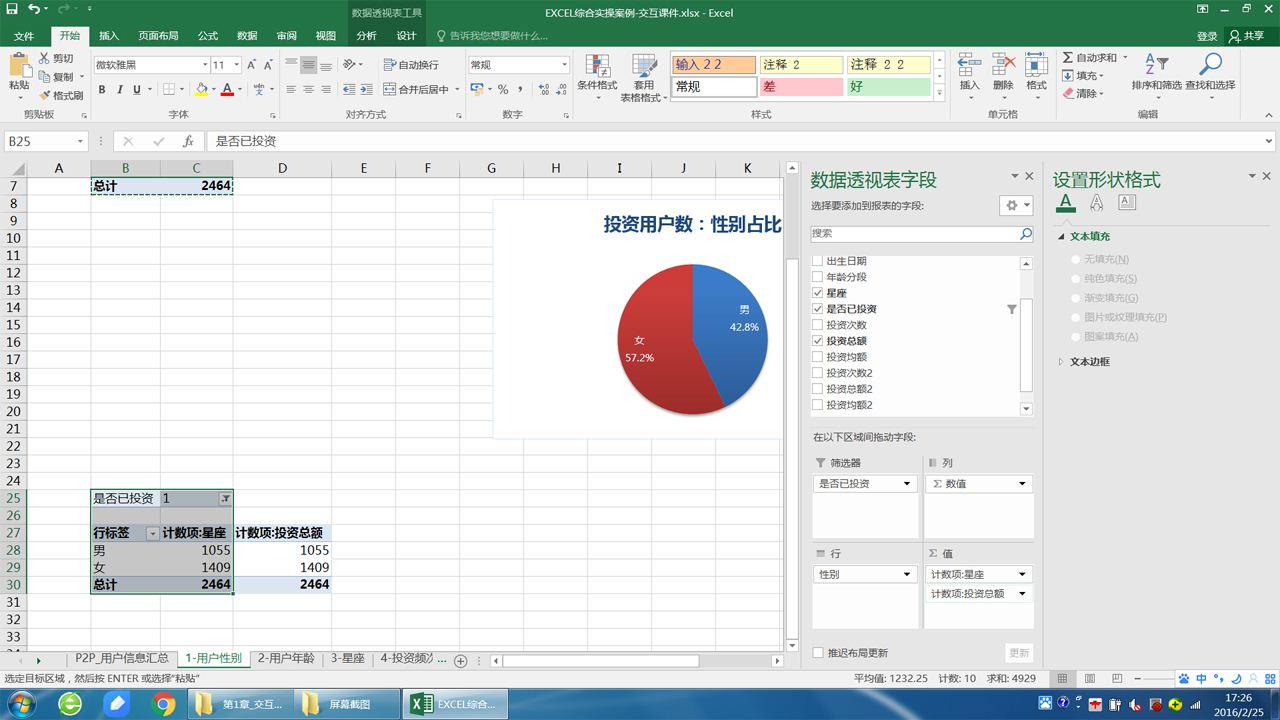1280x720 pixels.
Task: Uncheck the 星座 field checkbox
Action: [x=818, y=293]
